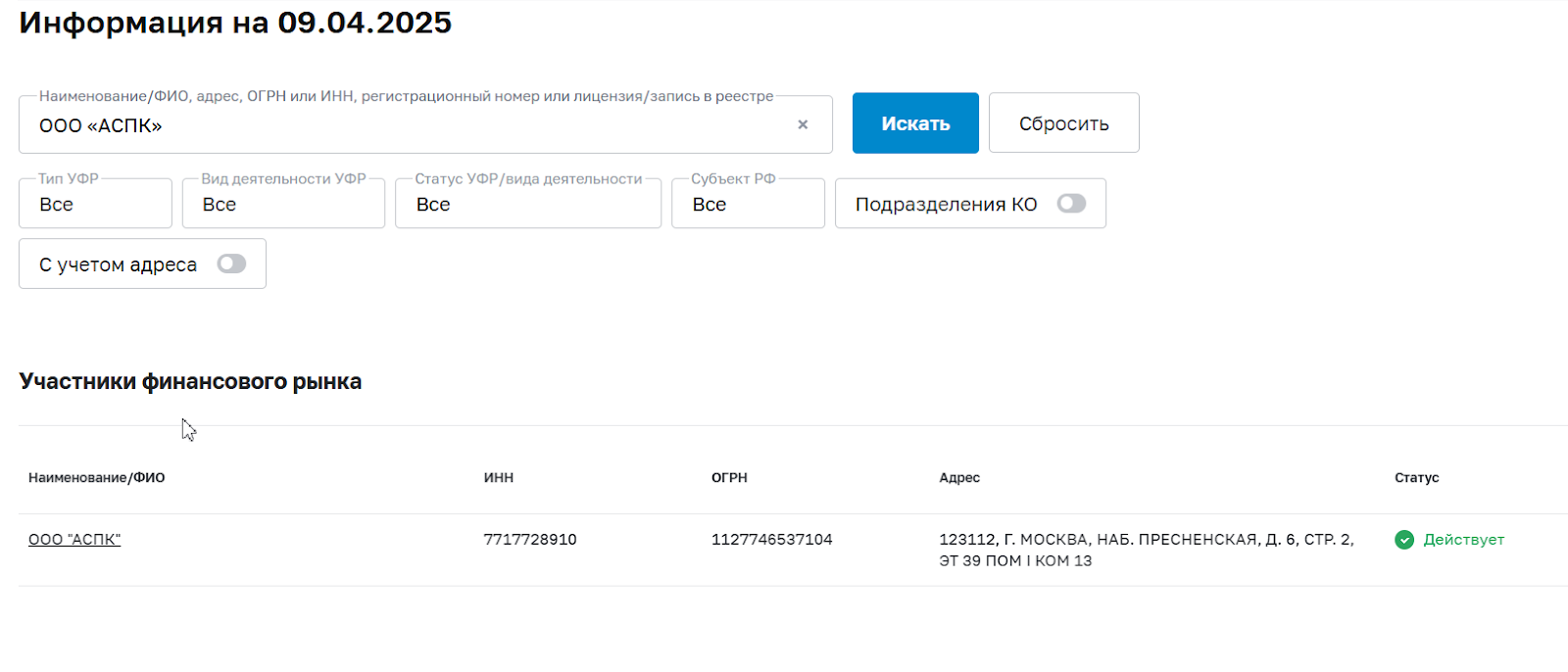The height and width of the screenshot is (672, 1568).
Task: Click the Адрес column header
Action: [x=959, y=478]
